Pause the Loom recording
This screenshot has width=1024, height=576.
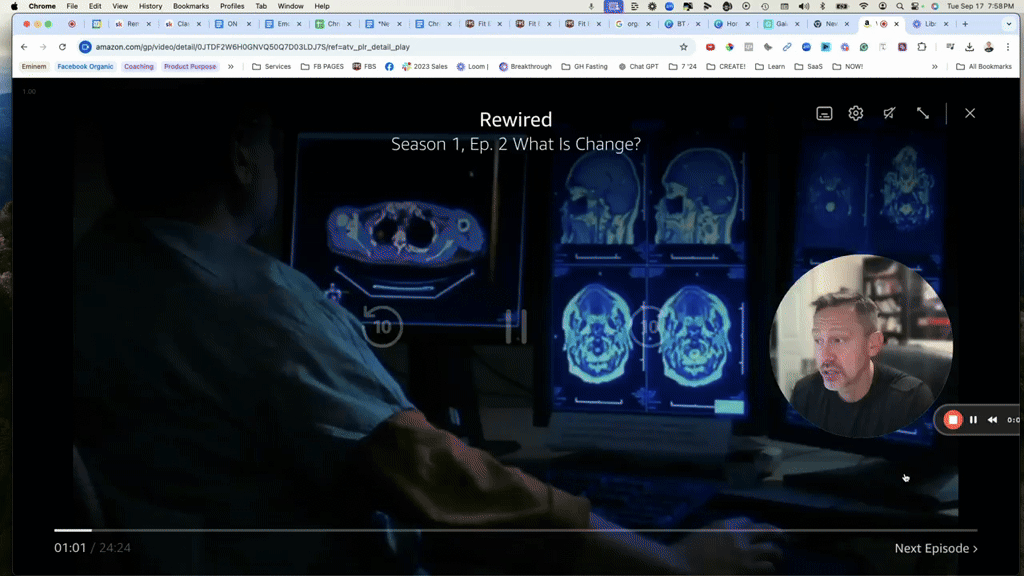click(973, 420)
